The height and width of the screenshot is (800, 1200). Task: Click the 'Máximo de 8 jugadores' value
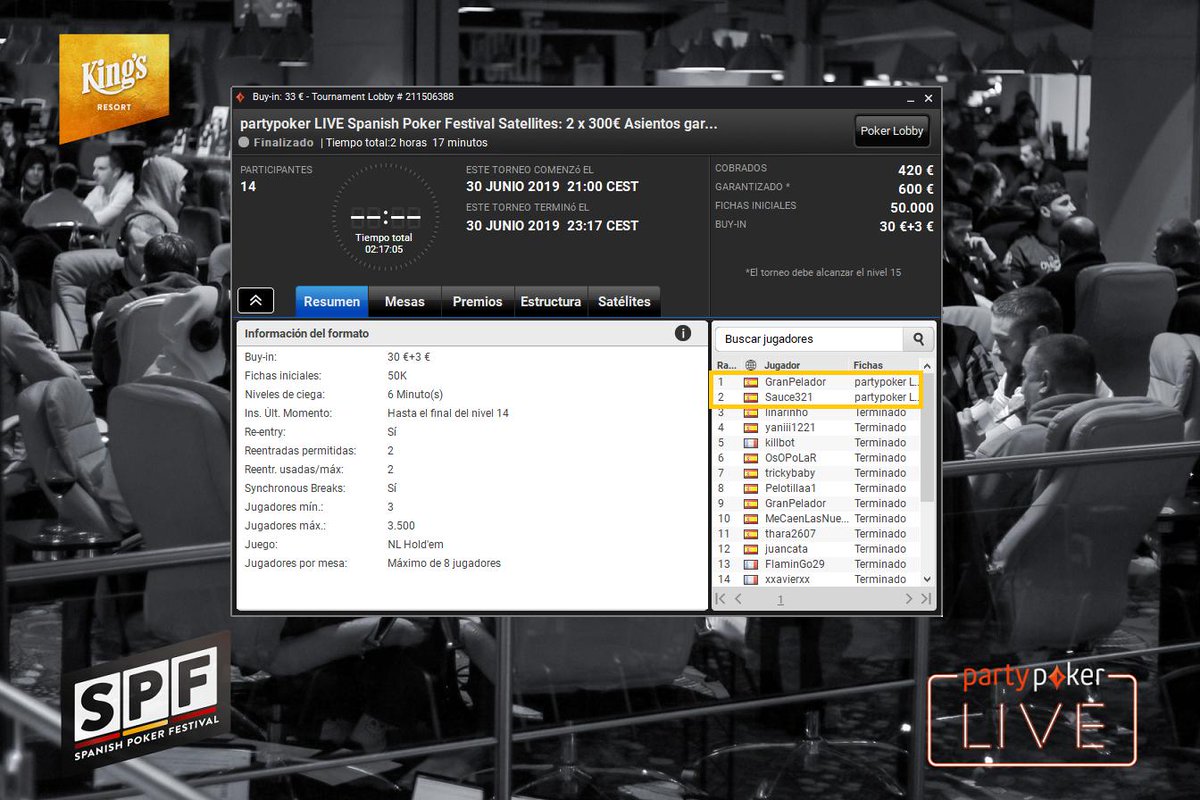tap(444, 563)
